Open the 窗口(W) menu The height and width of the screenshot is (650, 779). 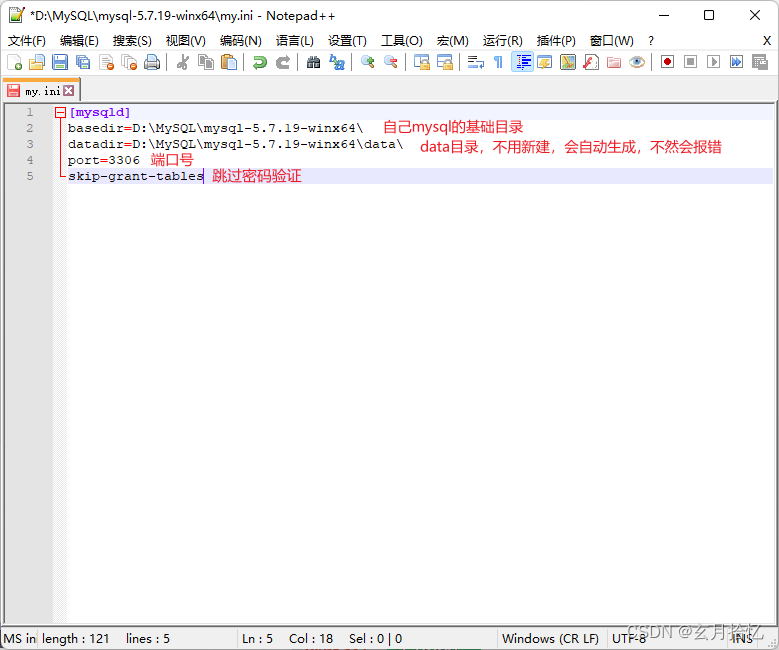click(612, 41)
